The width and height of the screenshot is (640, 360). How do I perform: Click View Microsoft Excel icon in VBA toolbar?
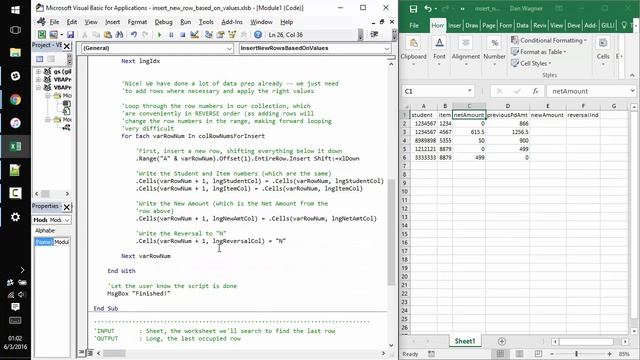(42, 35)
